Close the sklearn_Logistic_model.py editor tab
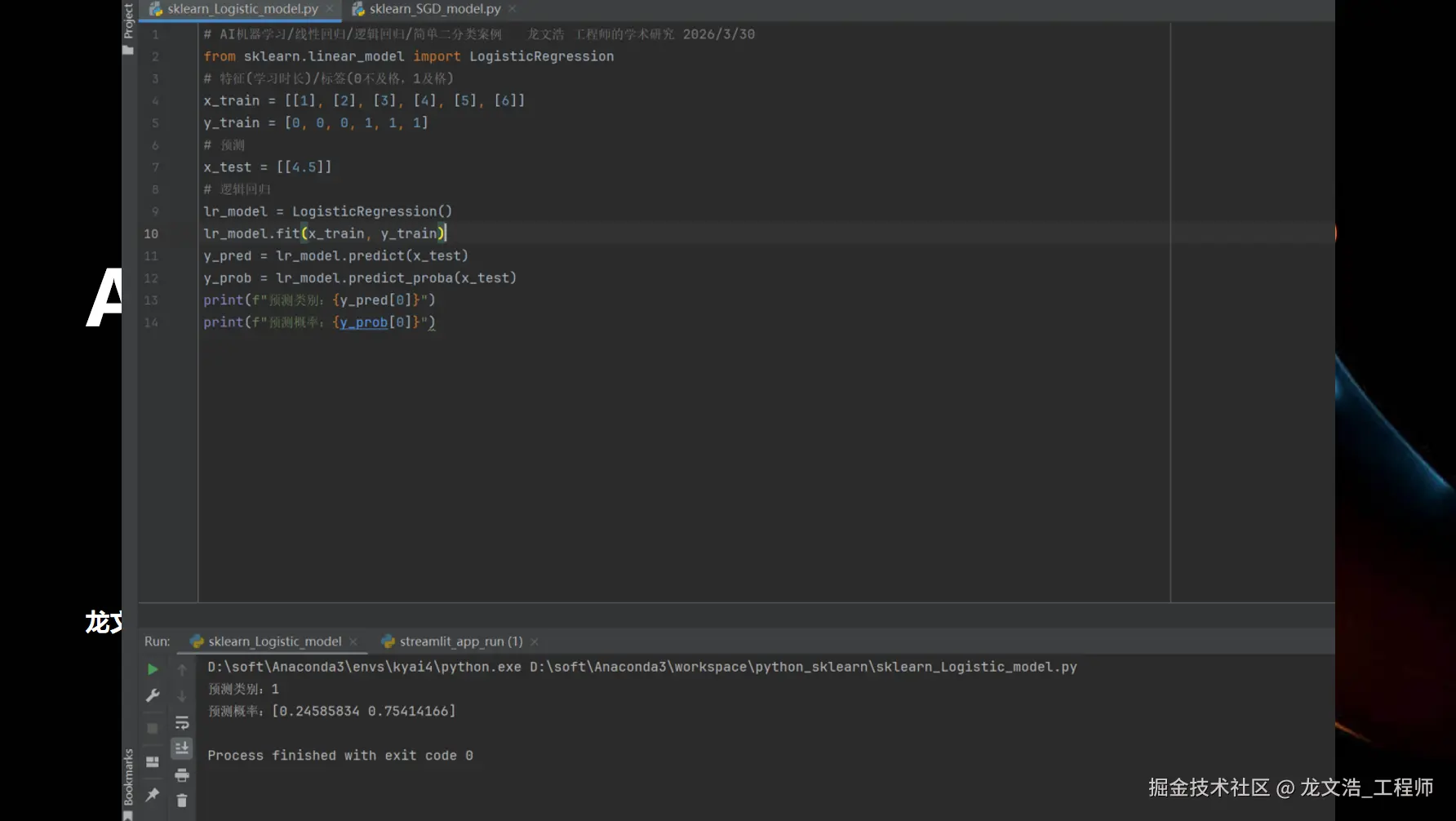 click(x=330, y=9)
